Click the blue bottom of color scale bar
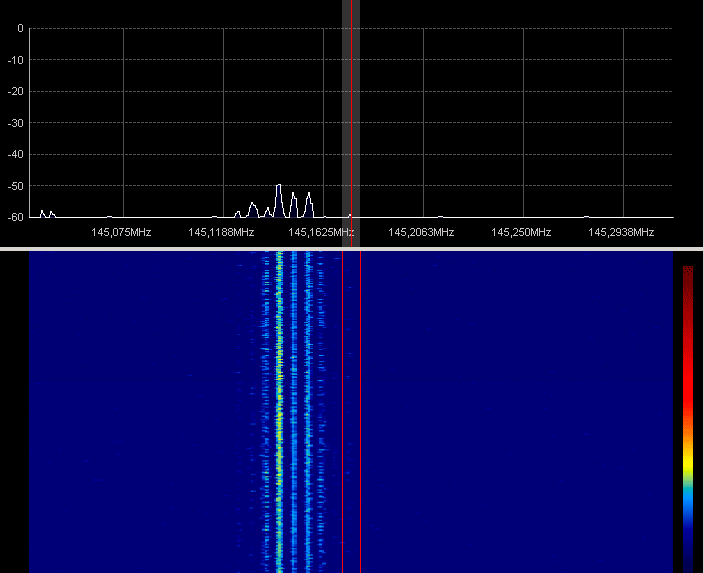Screen dimensions: 704x573 coord(688,545)
